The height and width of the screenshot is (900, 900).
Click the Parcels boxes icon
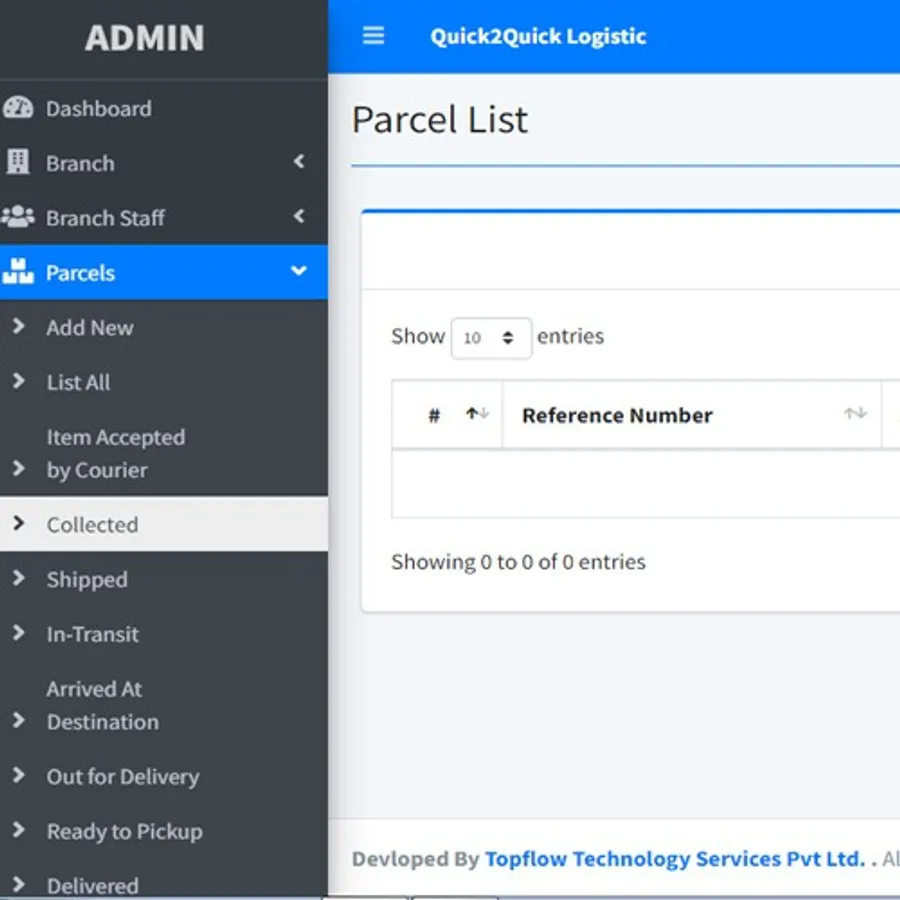[18, 271]
